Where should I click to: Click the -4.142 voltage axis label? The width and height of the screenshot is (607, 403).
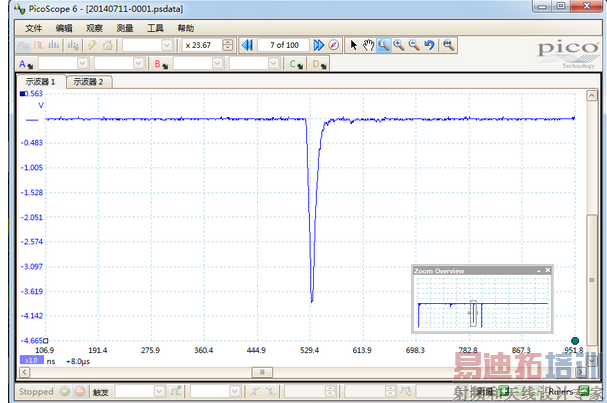(32, 316)
